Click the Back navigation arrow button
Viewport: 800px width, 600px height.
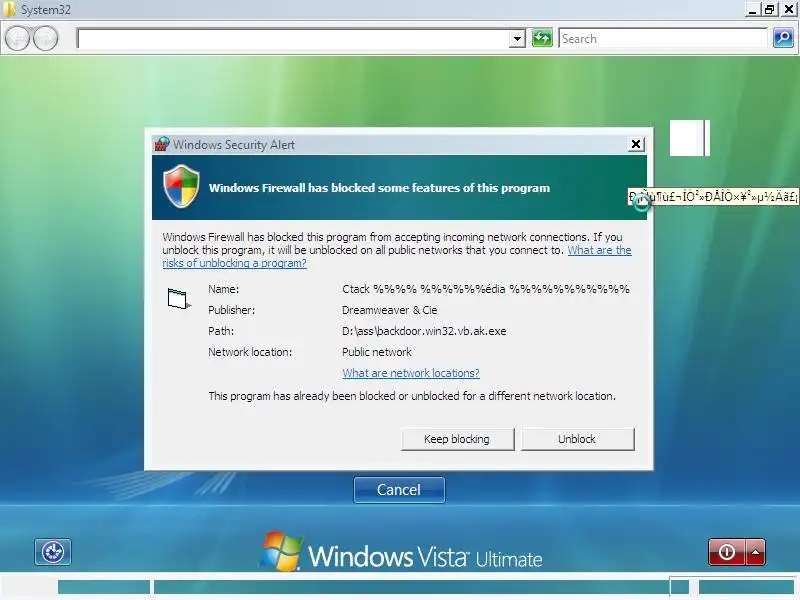point(17,38)
